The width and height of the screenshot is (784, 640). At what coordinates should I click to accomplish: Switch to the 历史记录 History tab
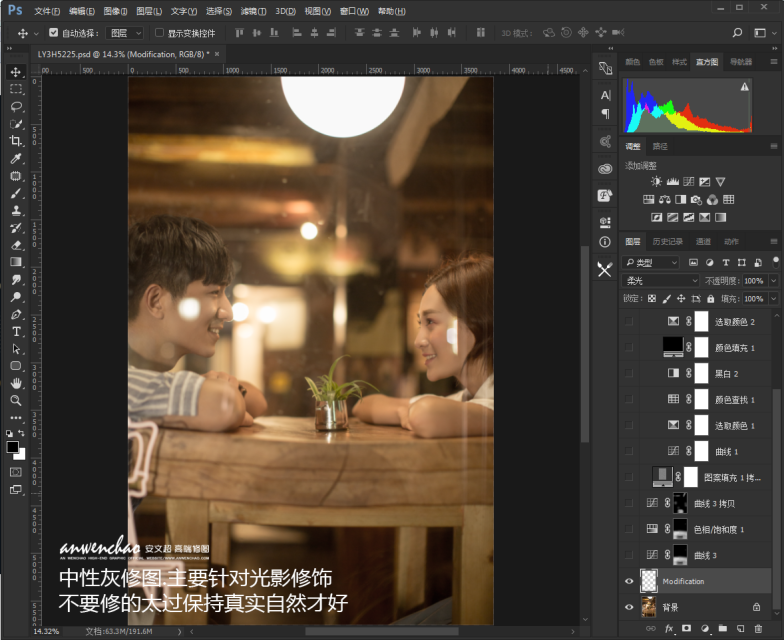tap(668, 242)
